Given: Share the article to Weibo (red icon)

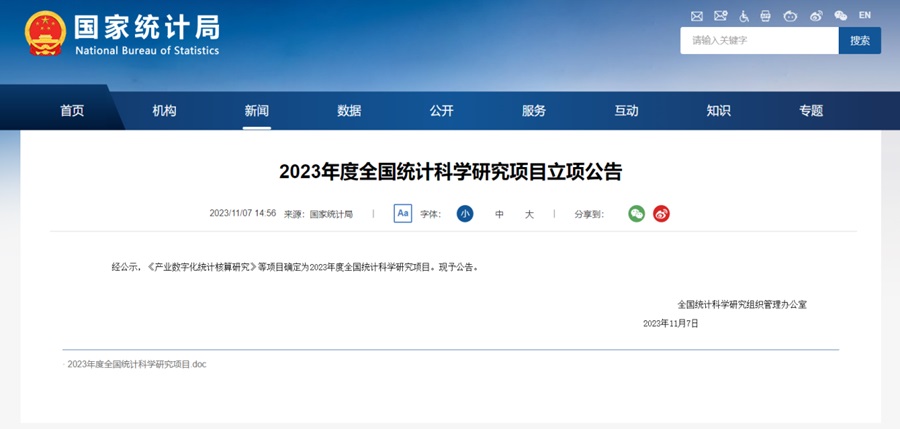Looking at the screenshot, I should click(661, 213).
